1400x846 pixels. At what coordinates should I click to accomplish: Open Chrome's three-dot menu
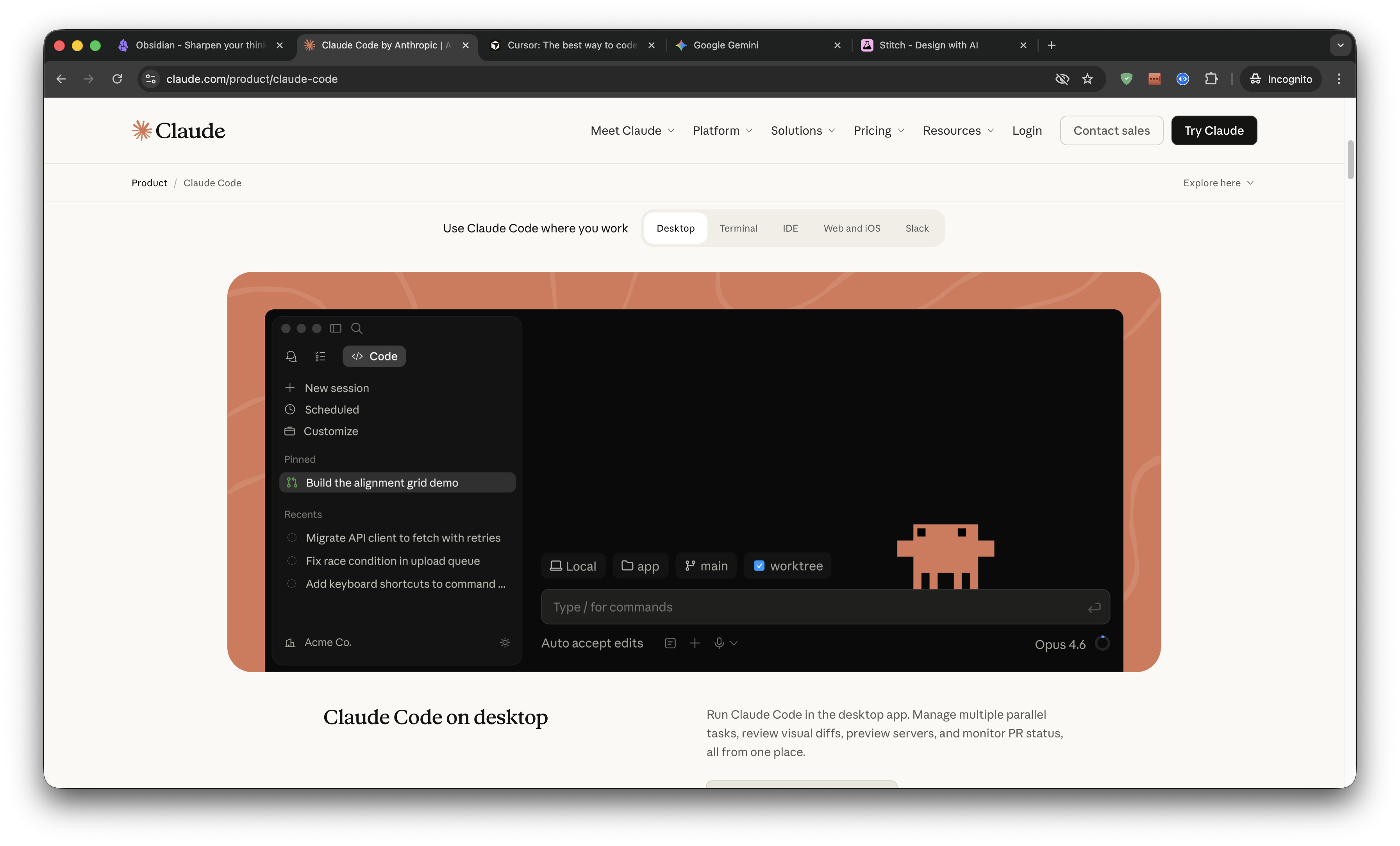[1339, 79]
